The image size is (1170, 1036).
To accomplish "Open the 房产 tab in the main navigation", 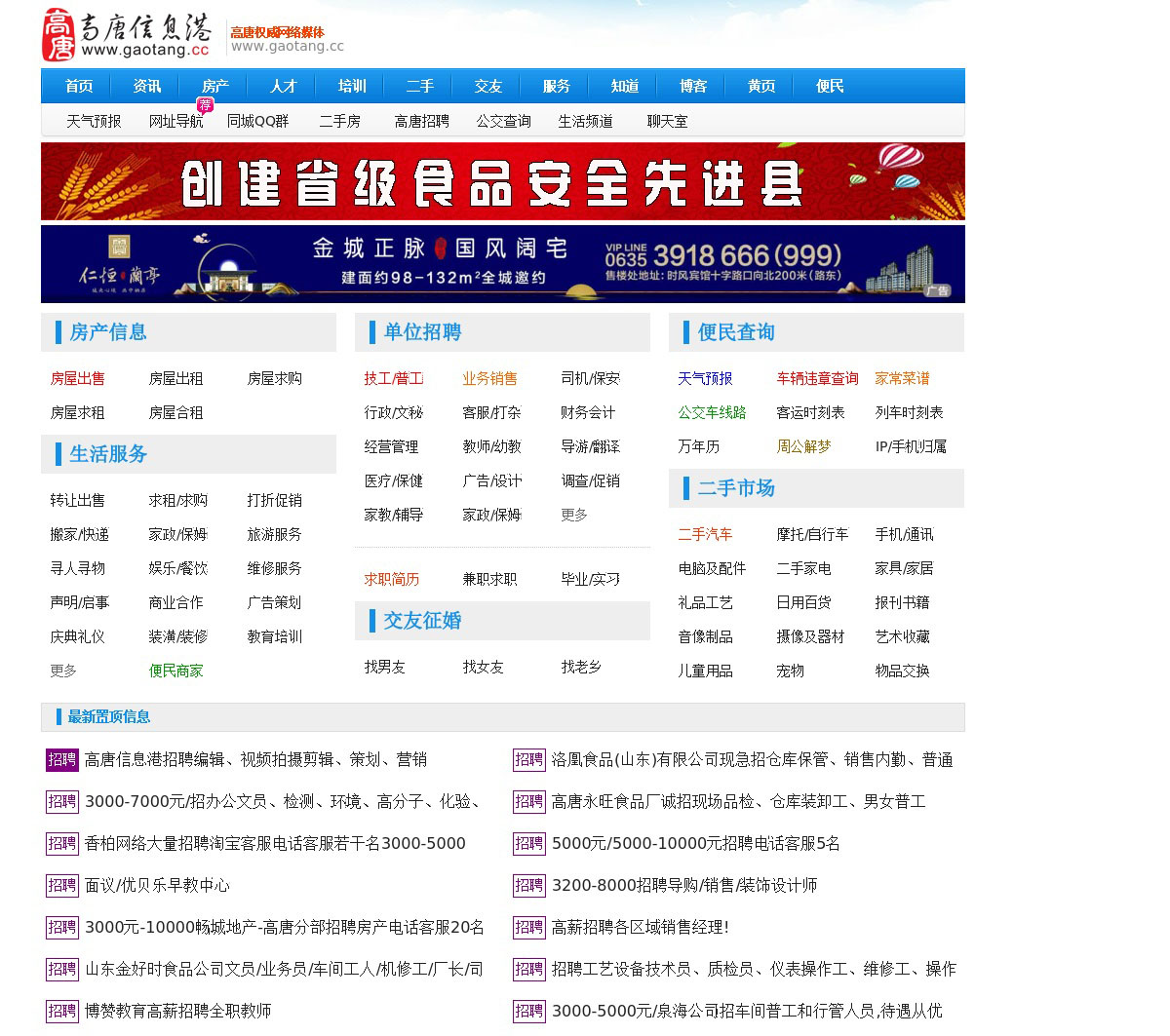I will click(x=215, y=87).
